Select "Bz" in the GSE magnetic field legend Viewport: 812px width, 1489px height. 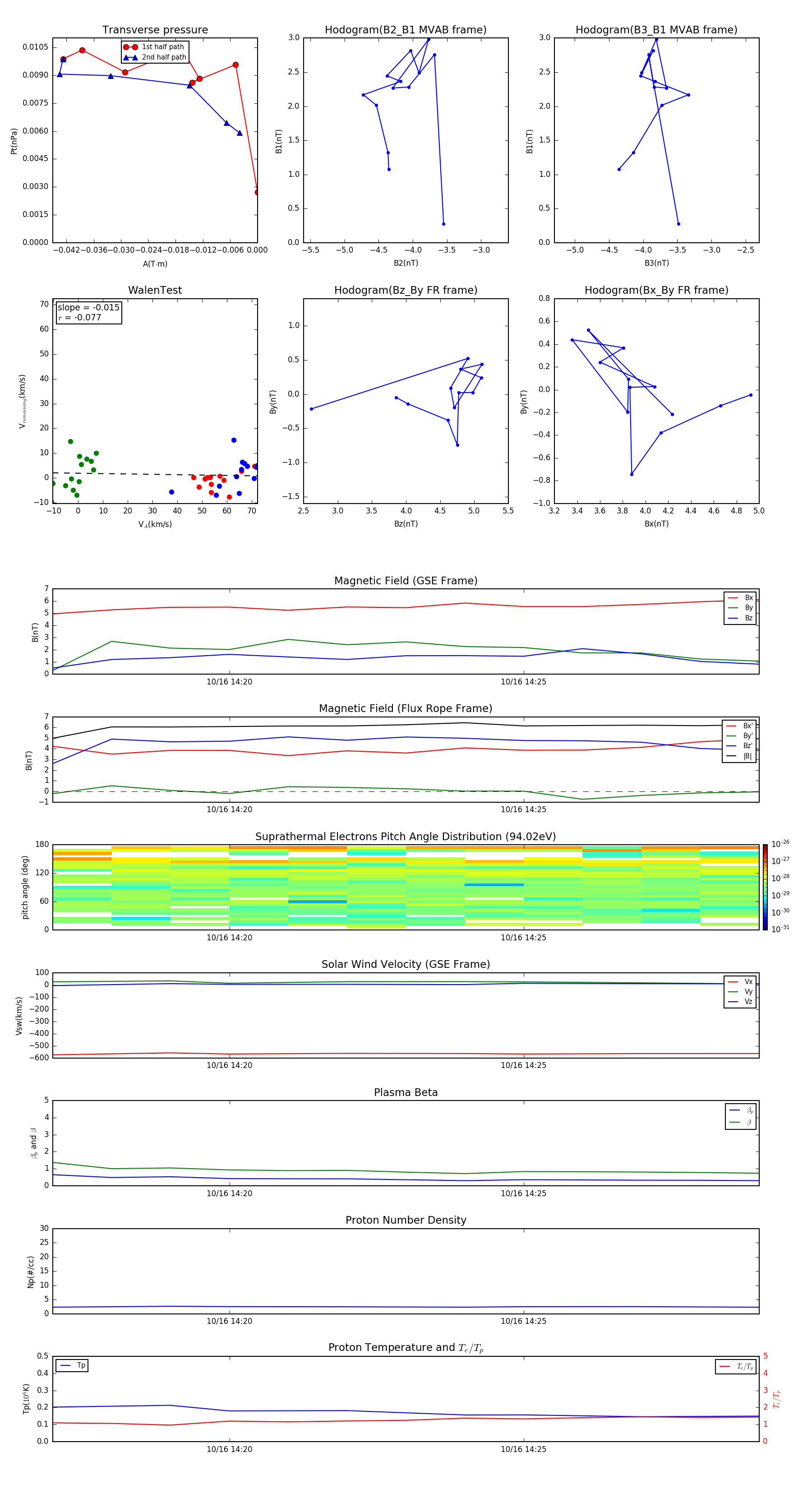pyautogui.click(x=740, y=619)
